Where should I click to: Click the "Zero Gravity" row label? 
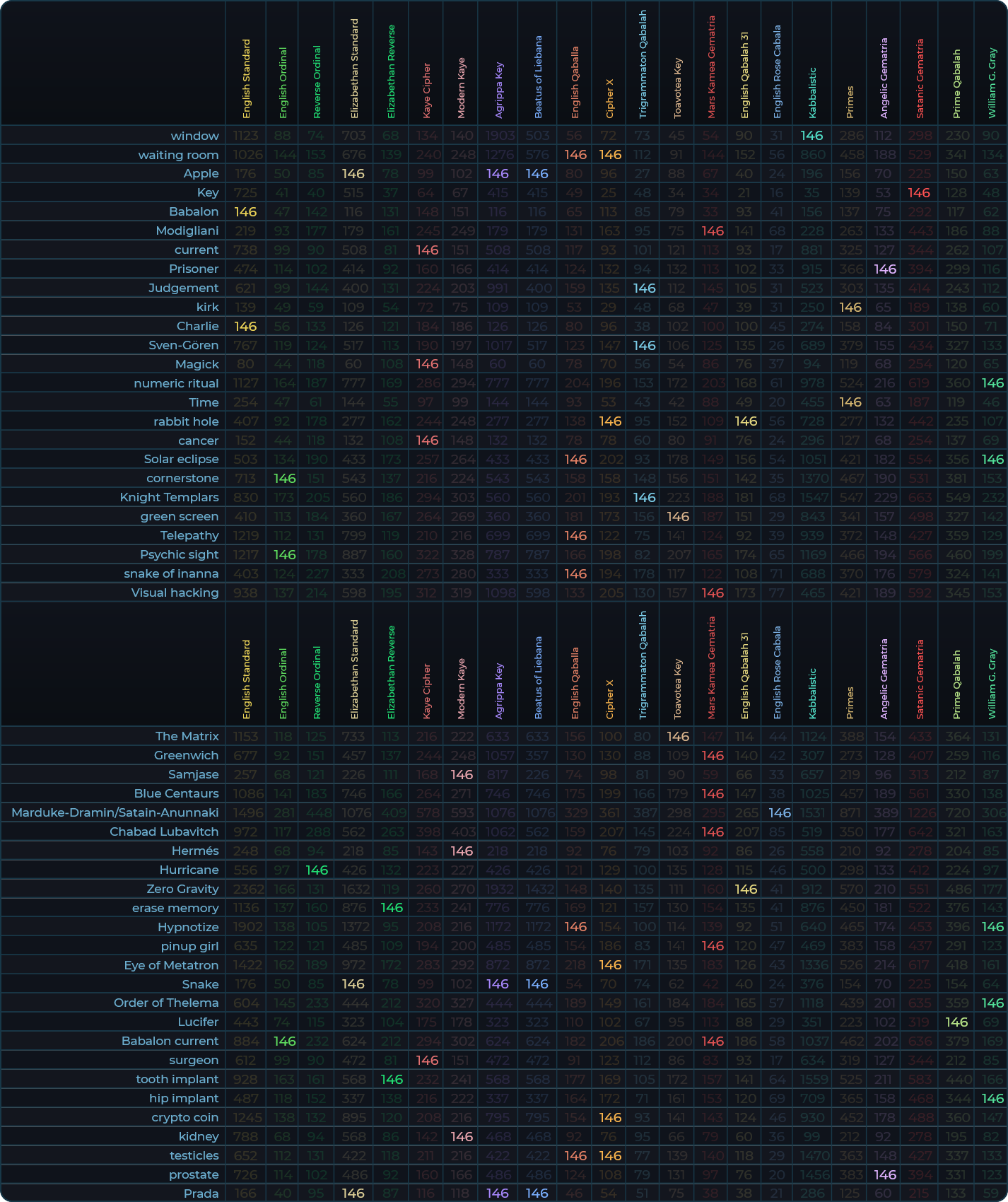click(182, 889)
